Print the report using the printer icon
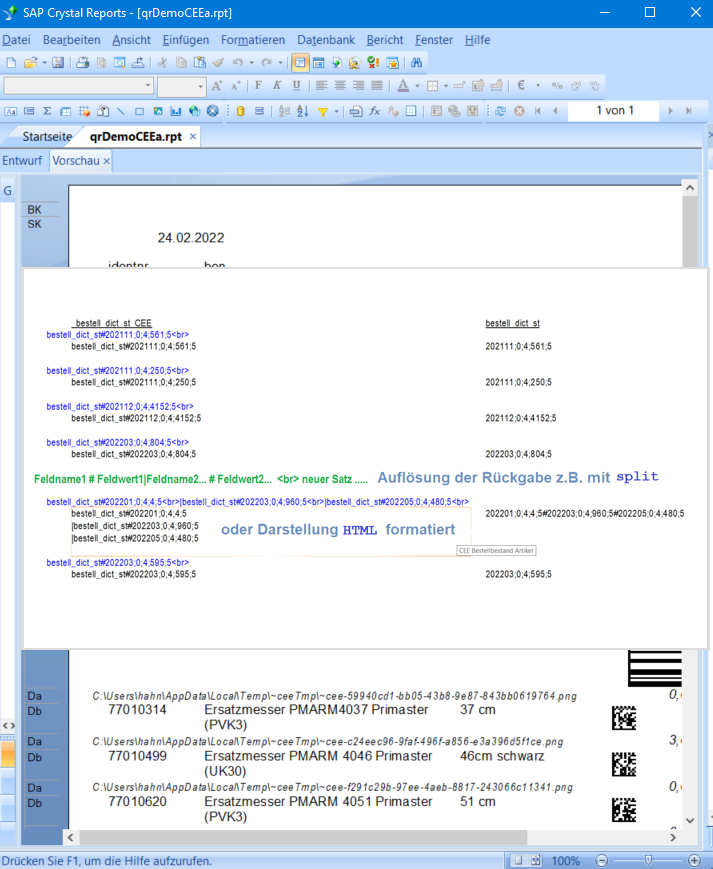 pos(83,63)
